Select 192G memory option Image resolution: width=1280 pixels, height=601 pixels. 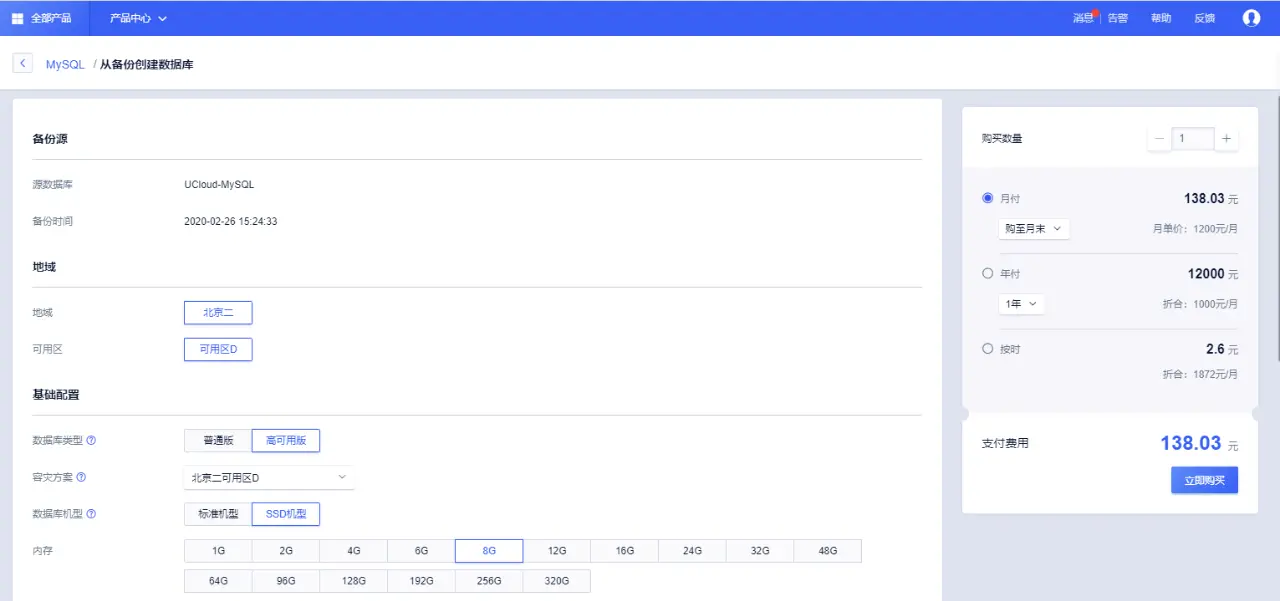coord(421,581)
